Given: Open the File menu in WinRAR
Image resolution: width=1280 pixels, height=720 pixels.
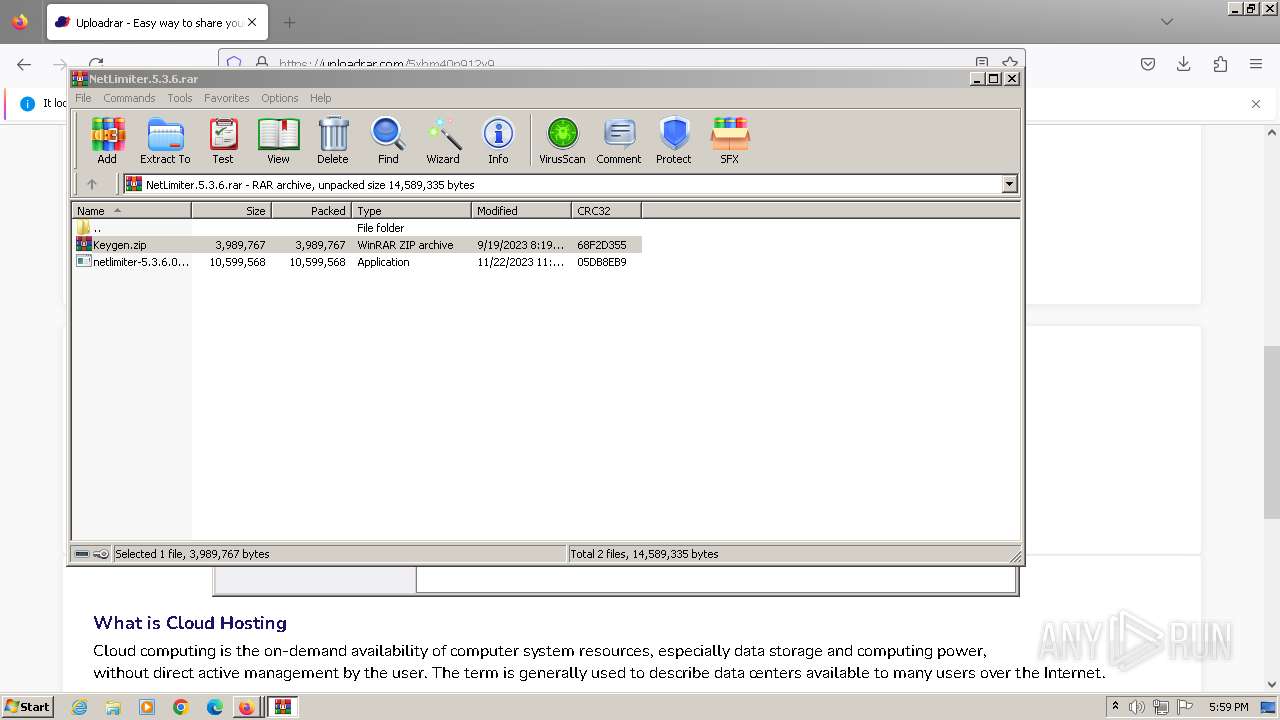Looking at the screenshot, I should click(83, 98).
